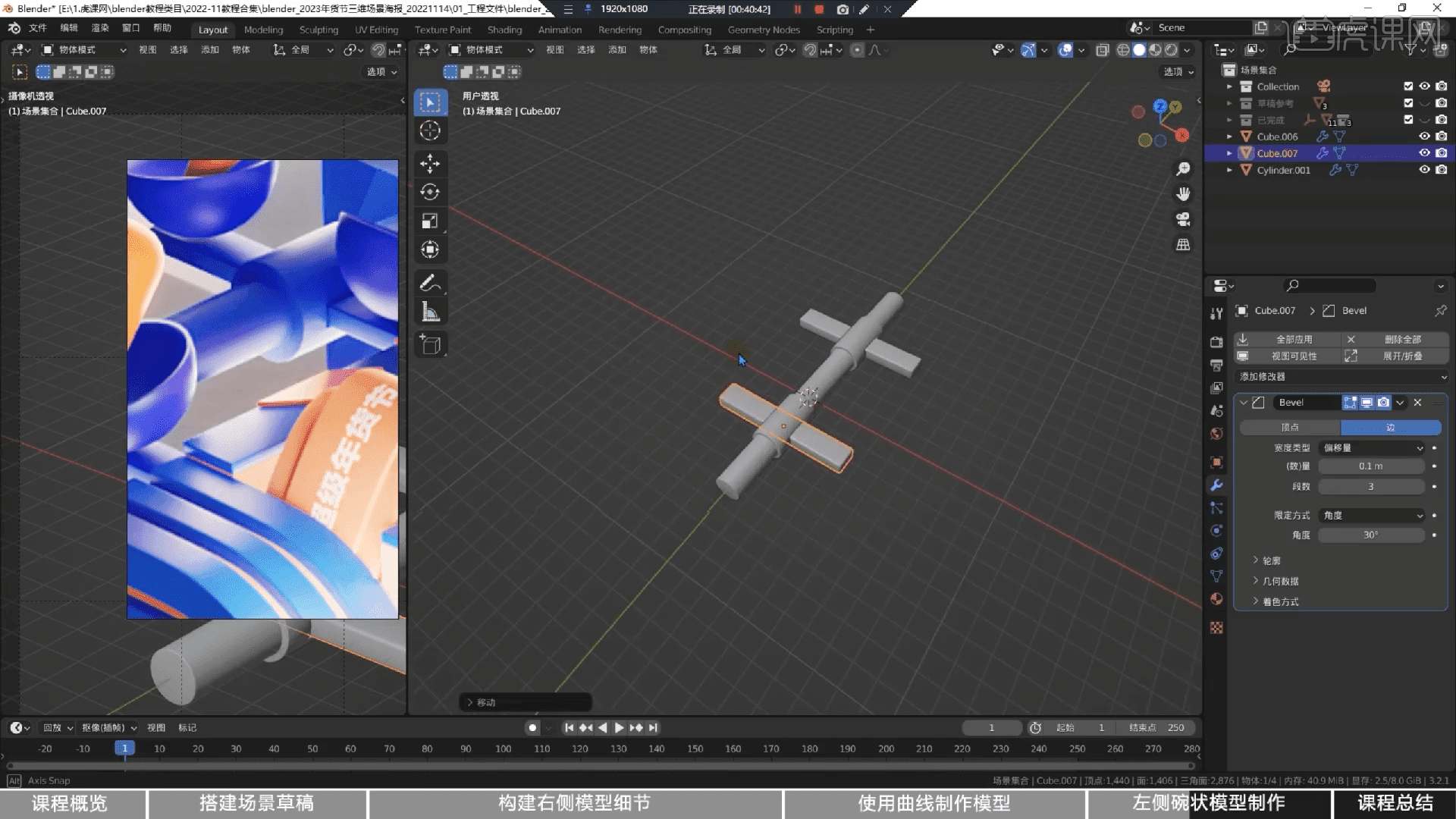Select the Box Select tool in viewport toolbar

[x=430, y=102]
